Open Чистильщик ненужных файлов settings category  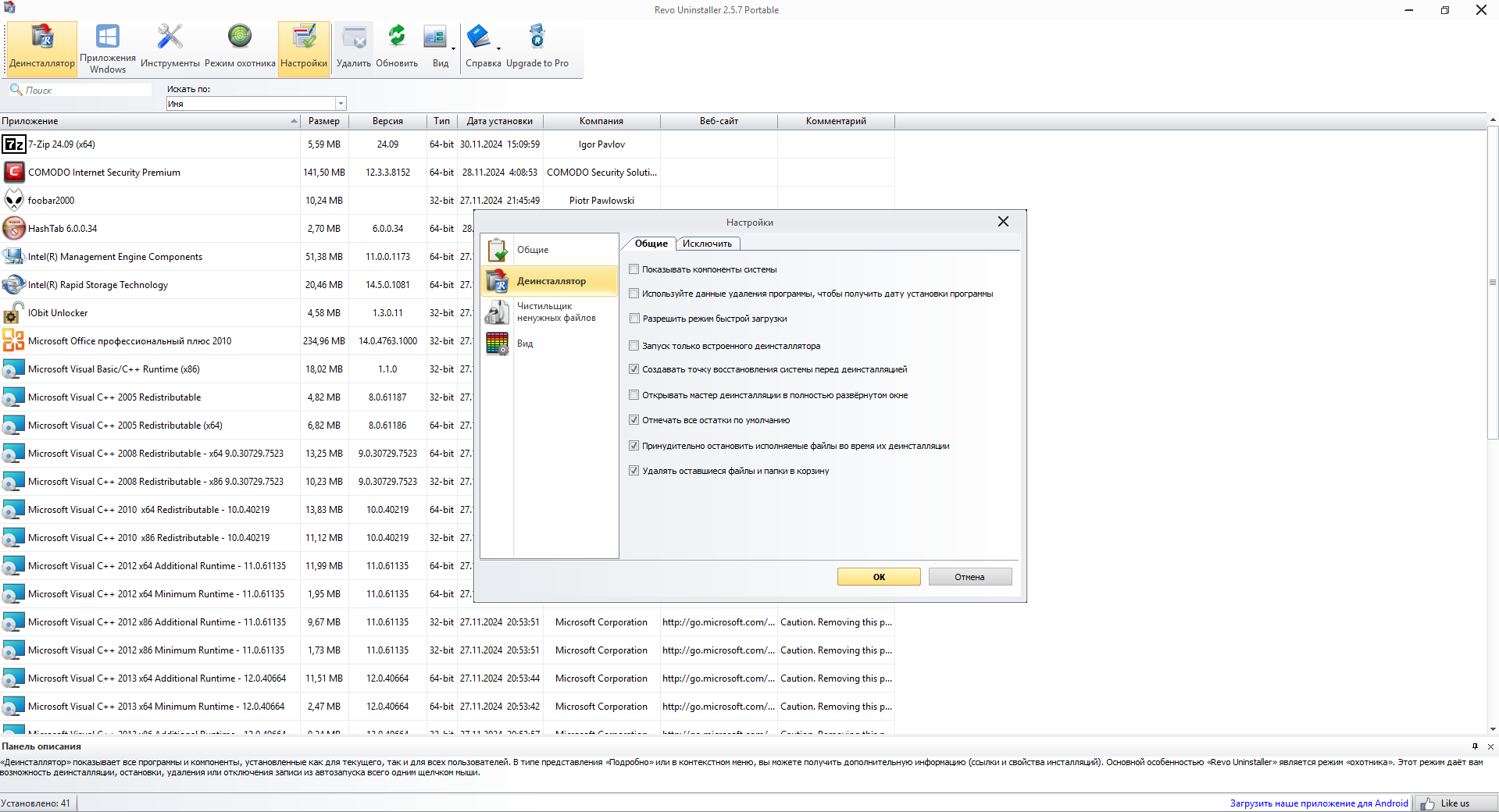coord(549,312)
